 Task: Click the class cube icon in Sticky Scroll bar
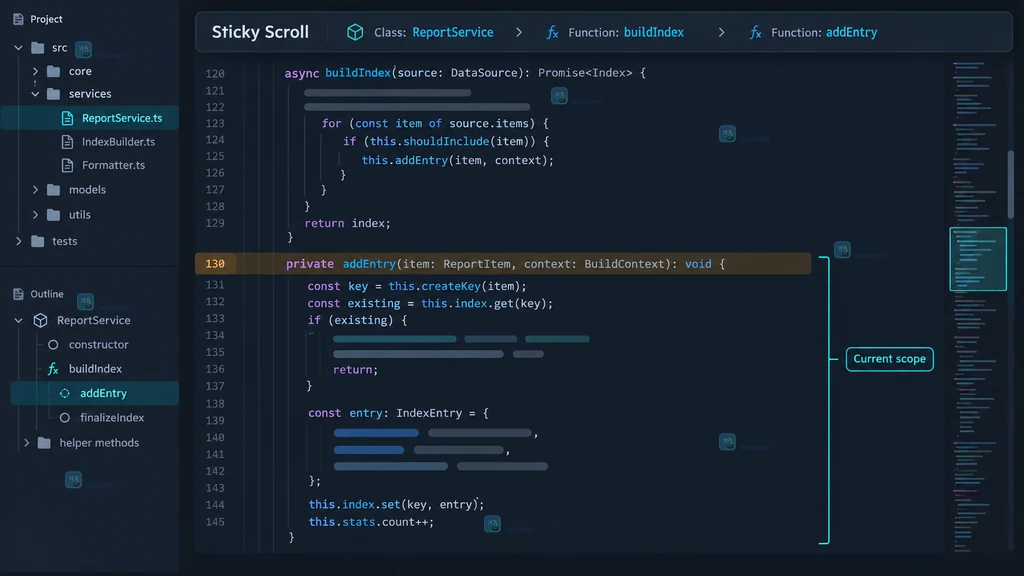pyautogui.click(x=355, y=32)
